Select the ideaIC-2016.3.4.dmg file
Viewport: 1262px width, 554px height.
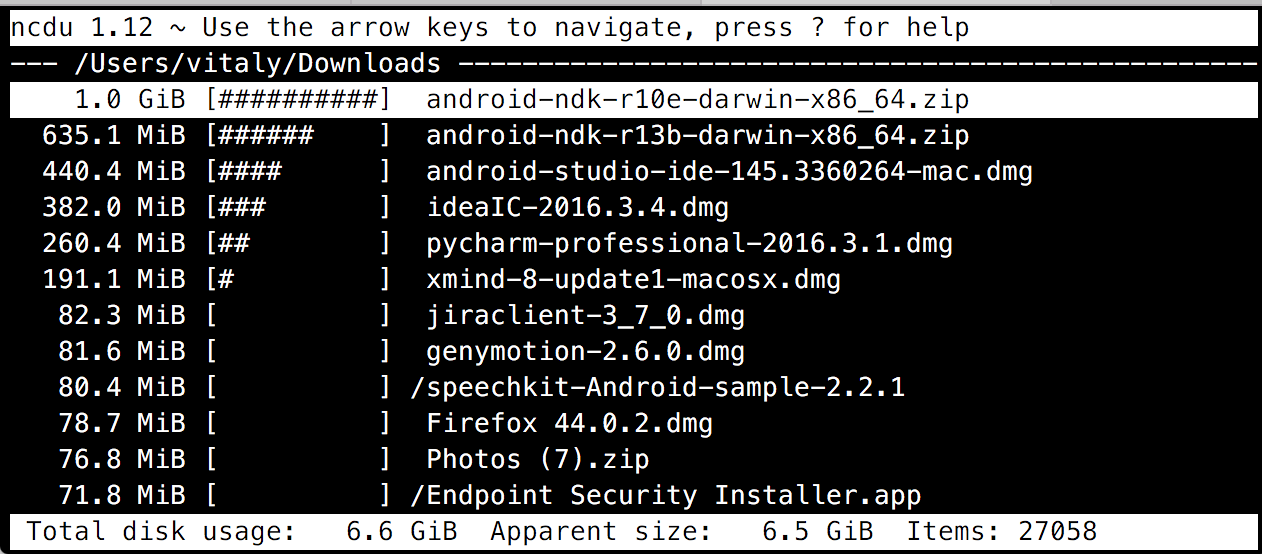pos(577,208)
